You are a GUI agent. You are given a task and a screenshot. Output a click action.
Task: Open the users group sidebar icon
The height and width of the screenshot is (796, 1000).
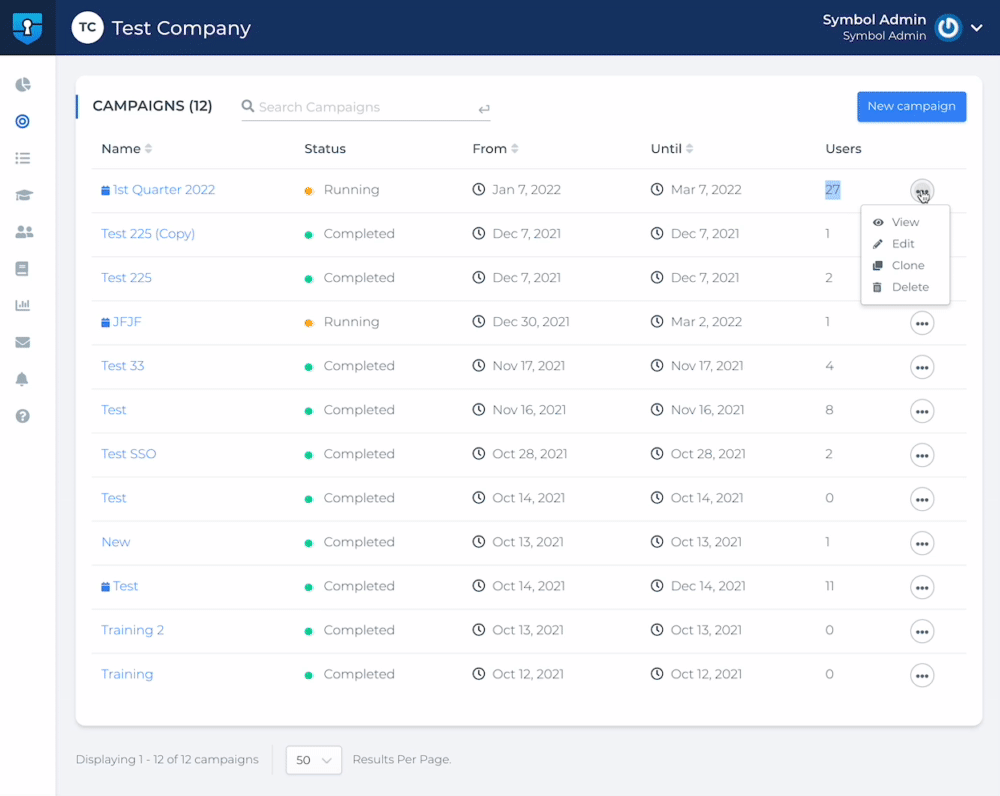click(24, 232)
